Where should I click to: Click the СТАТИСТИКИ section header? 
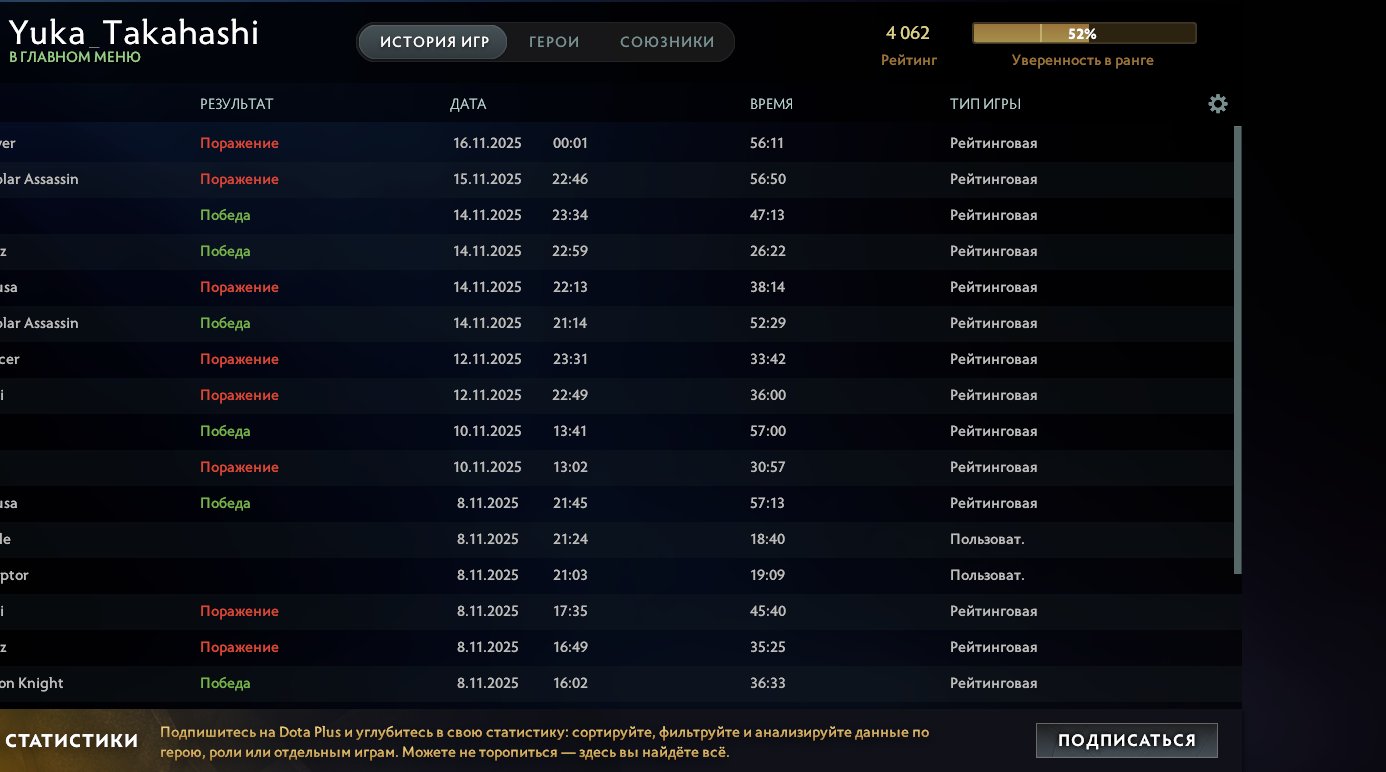tap(72, 739)
